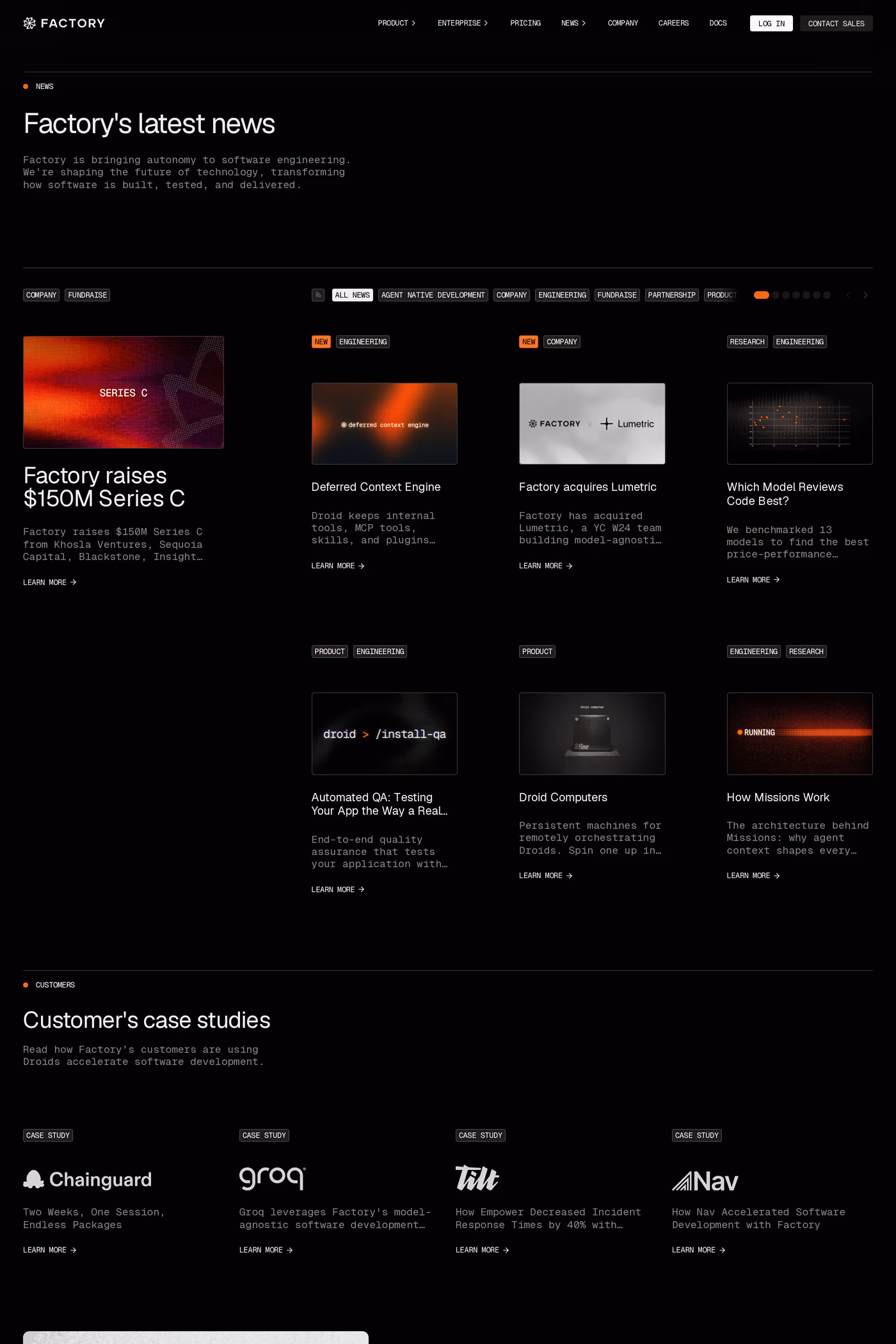Click Learn More under How Missions Work
This screenshot has width=896, height=1344.
pos(753,876)
